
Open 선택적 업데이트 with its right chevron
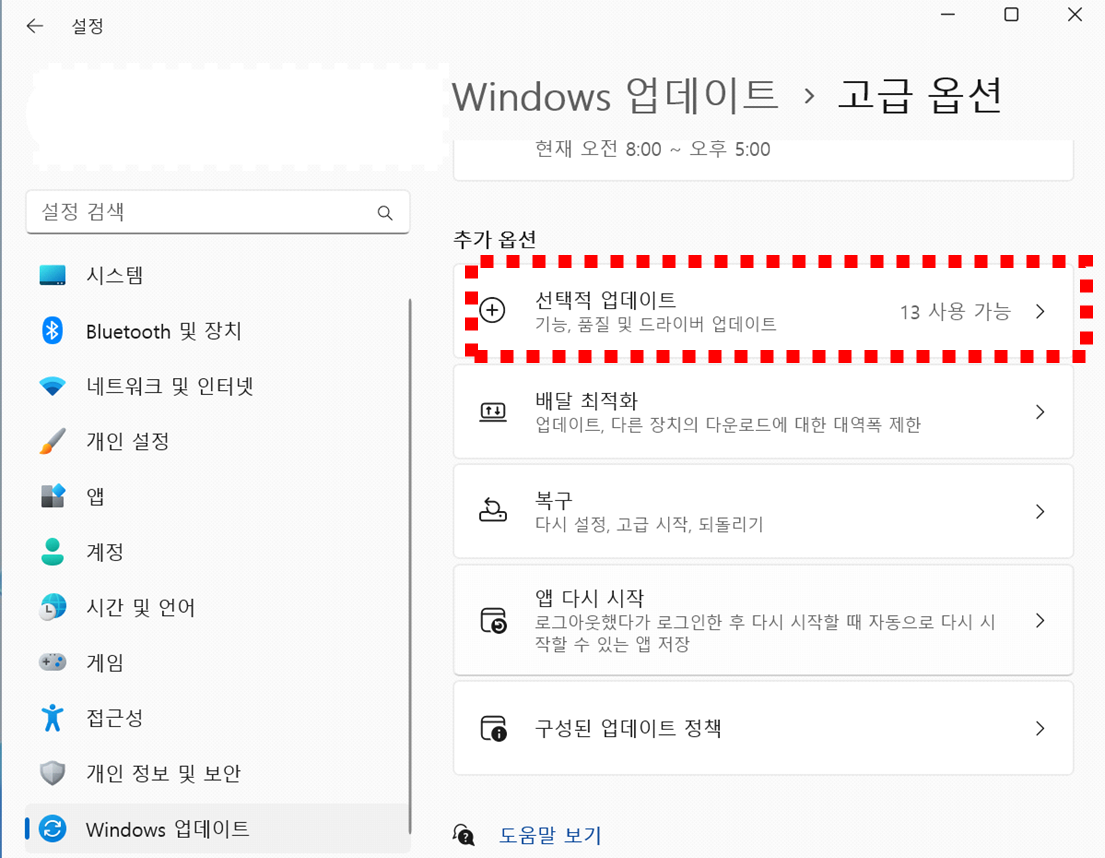(x=1040, y=311)
